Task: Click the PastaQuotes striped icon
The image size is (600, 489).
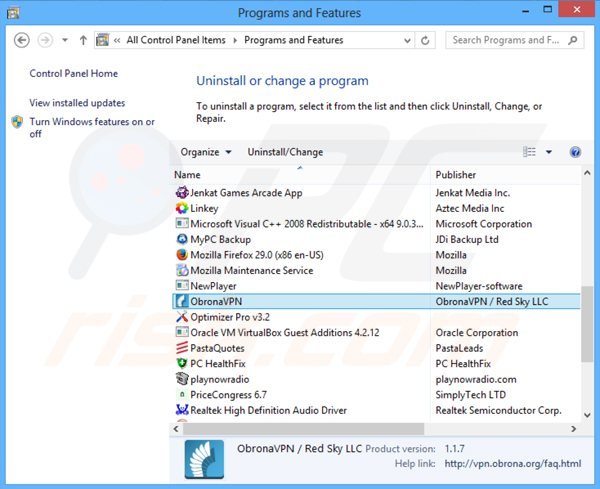Action: (x=182, y=348)
